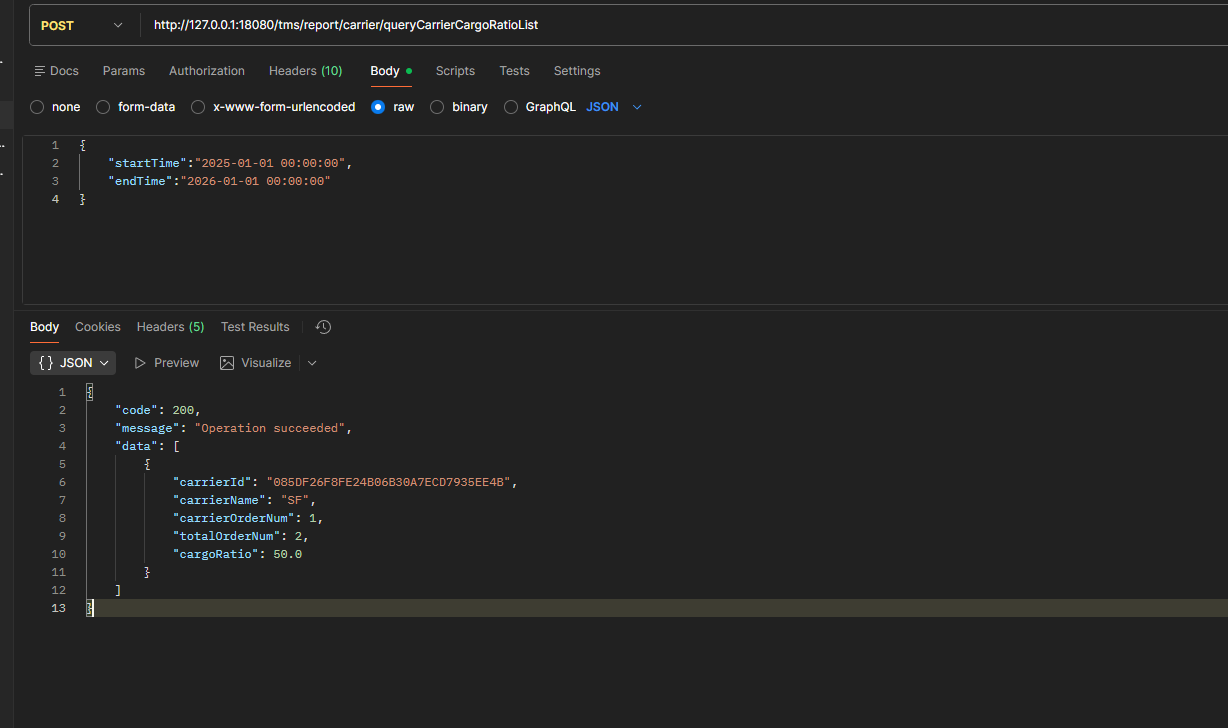Screen dimensions: 1228x728
Task: Open the request Headers (10) tab
Action: coord(305,71)
